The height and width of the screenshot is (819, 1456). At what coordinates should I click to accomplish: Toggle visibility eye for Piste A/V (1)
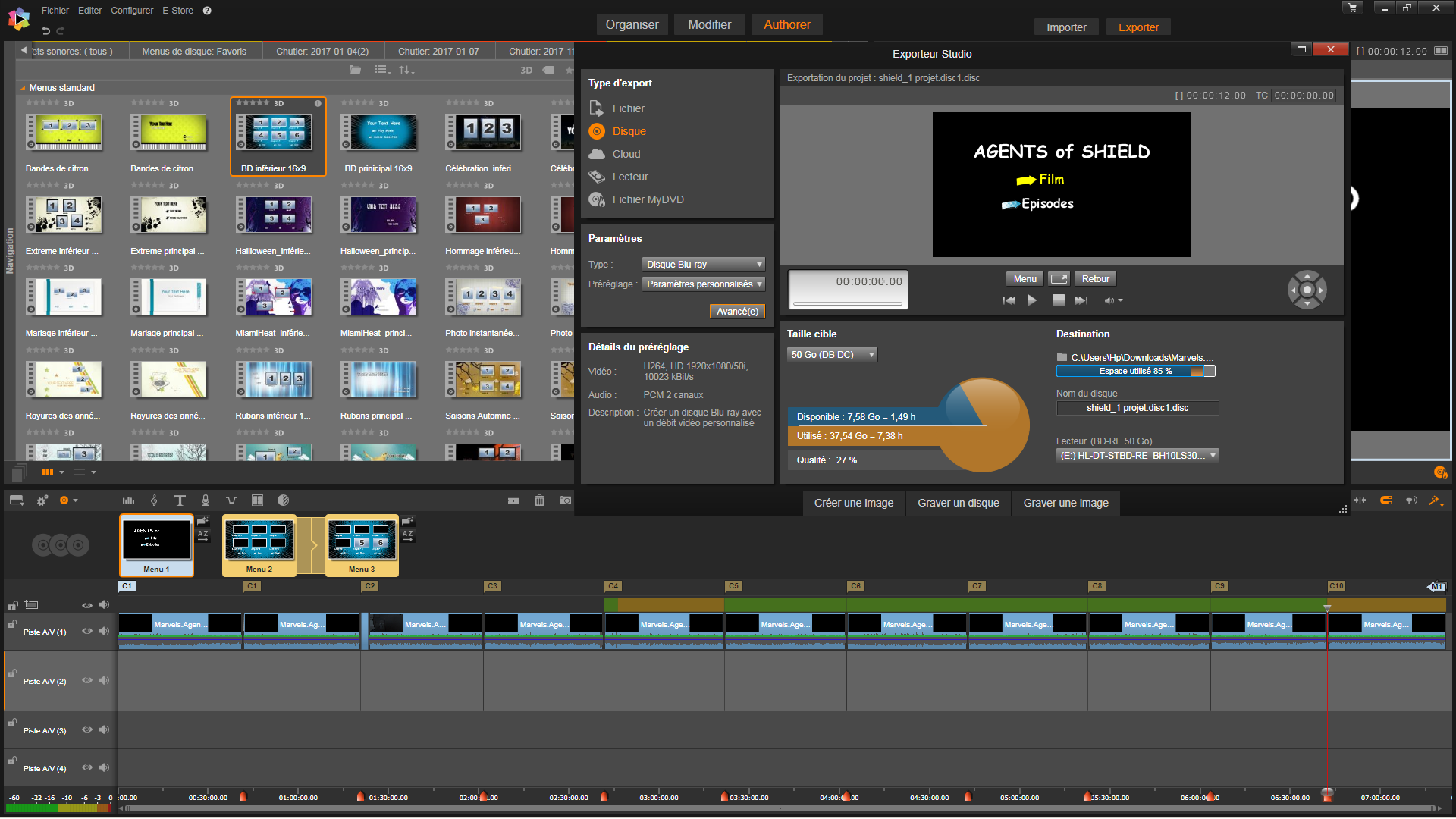coord(87,632)
